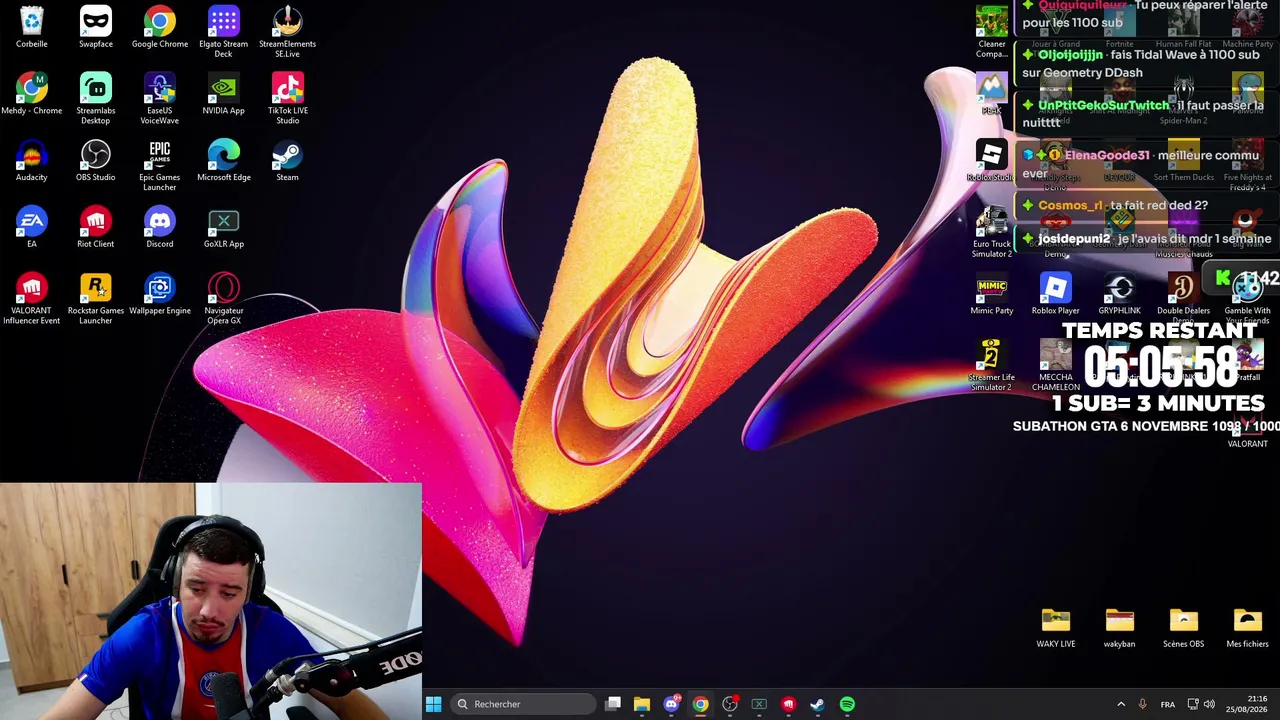The width and height of the screenshot is (1280, 720).
Task: Open the Mes fichiers folder
Action: point(1248,628)
